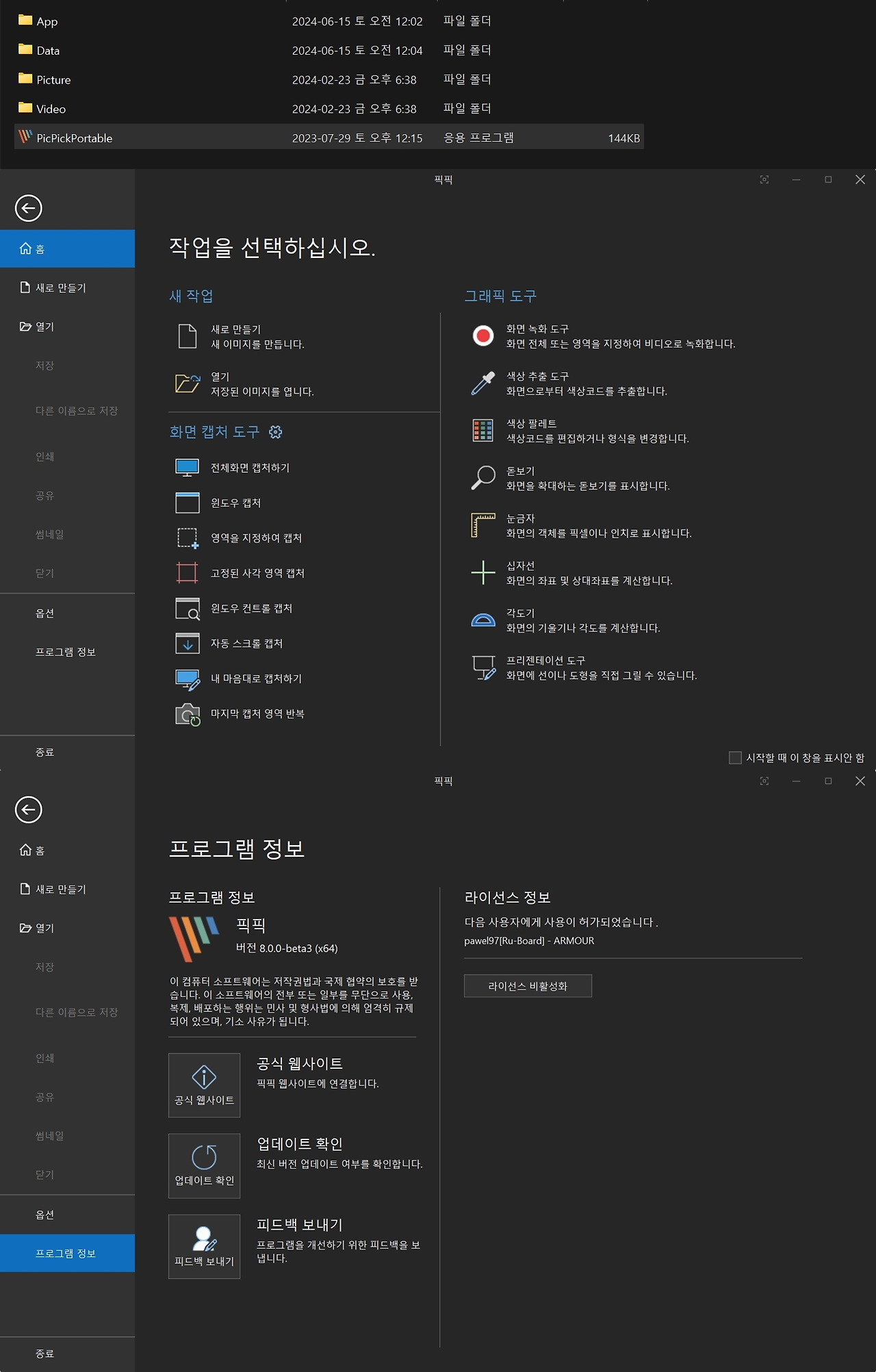
Task: Open capture settings gear next to 화면 캡처 도구
Action: coord(275,432)
